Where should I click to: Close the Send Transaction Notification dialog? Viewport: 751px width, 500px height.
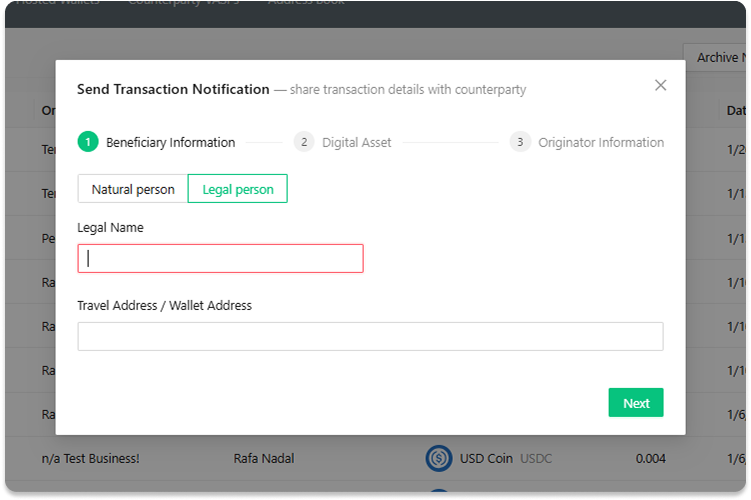point(660,86)
